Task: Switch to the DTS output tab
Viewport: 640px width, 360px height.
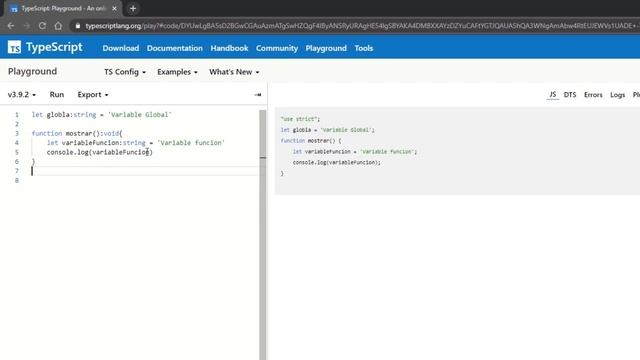Action: point(570,95)
